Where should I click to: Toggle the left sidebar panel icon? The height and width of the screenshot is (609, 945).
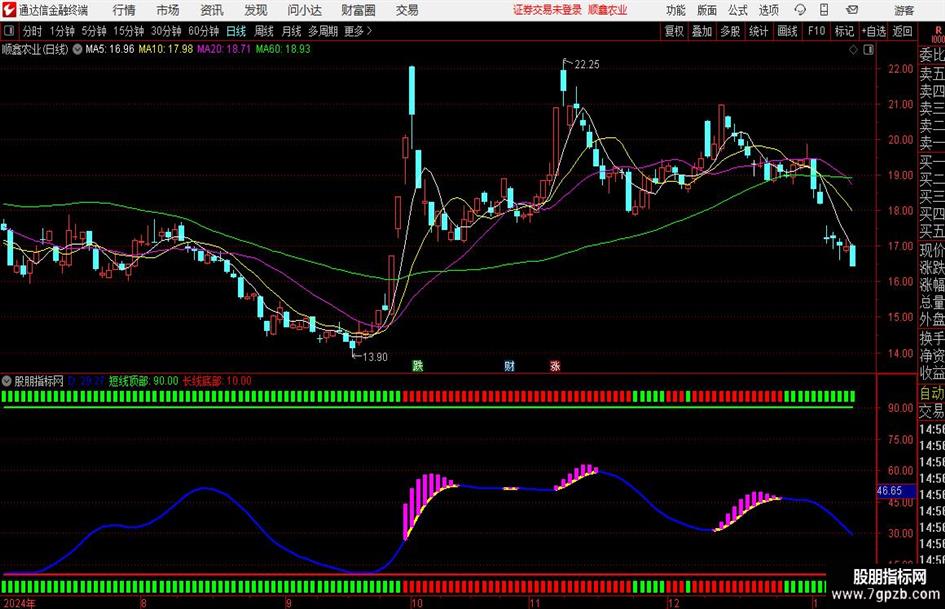9,31
